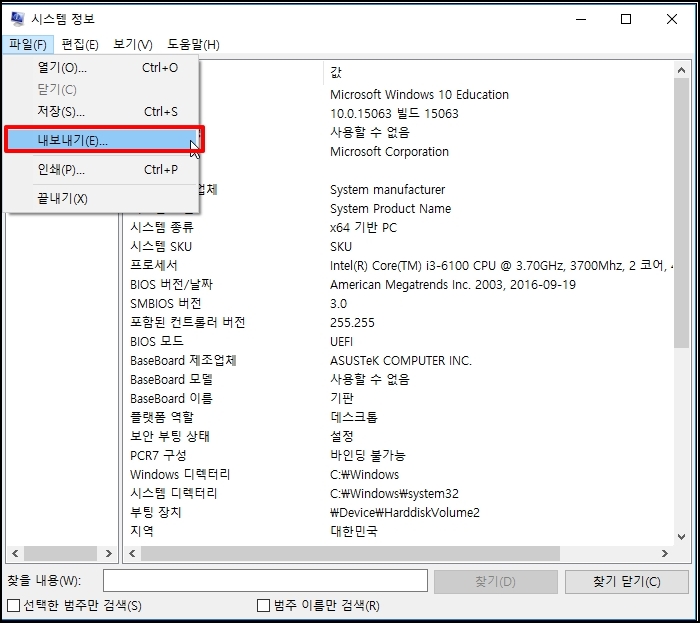
Task: Click the Intel(R) Core(TM) i3-6100 CPU value
Action: point(501,266)
